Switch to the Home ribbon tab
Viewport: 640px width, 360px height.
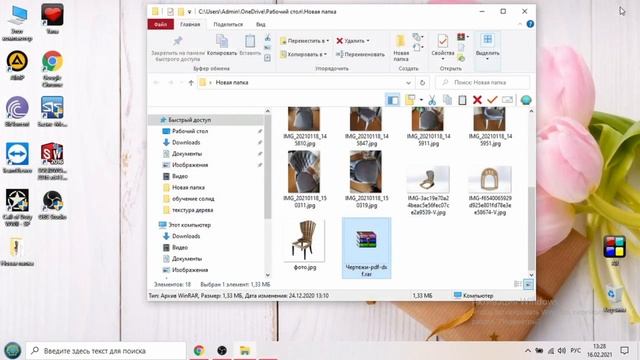[x=190, y=24]
